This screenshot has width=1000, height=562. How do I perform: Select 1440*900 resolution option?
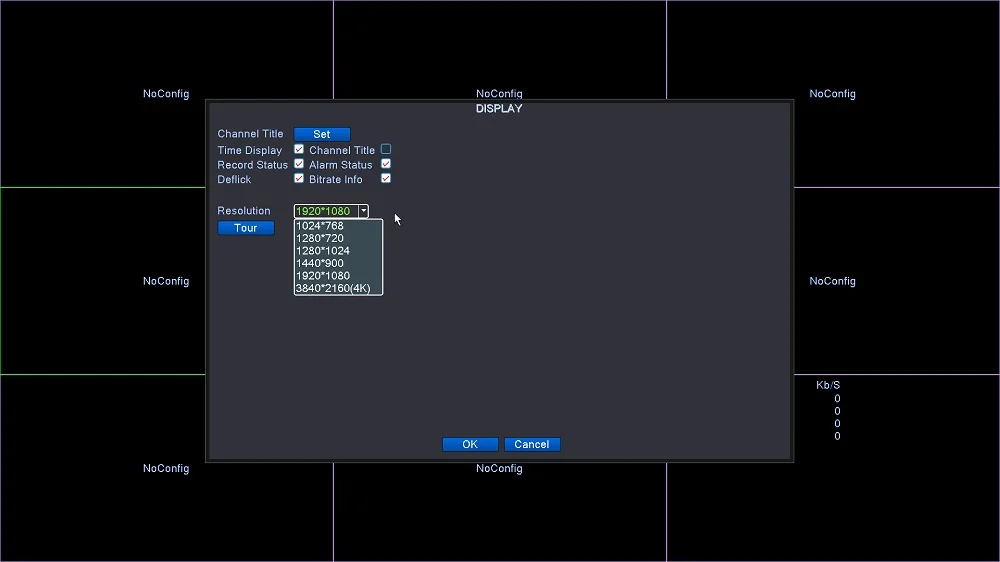pyautogui.click(x=338, y=263)
